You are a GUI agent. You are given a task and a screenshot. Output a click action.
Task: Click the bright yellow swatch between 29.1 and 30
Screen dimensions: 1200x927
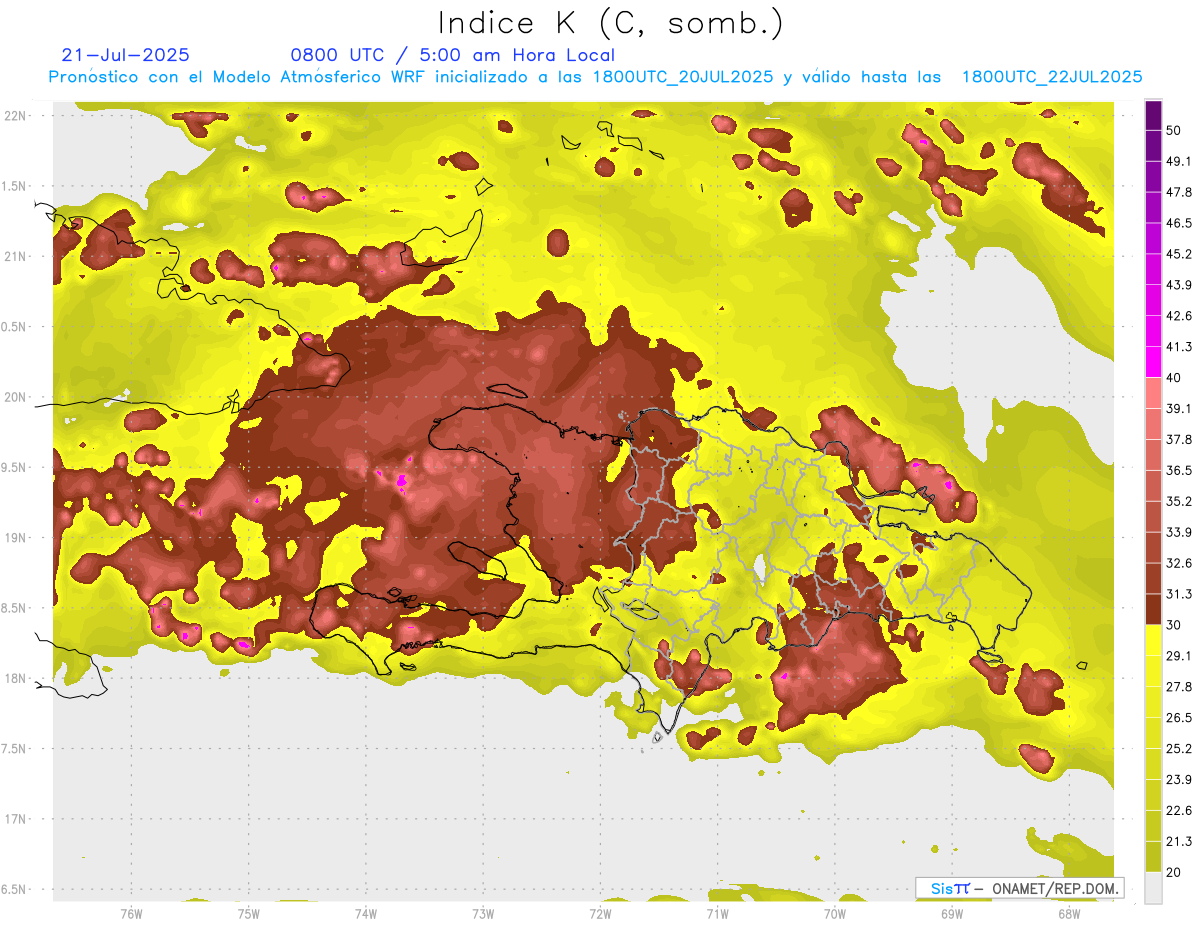pos(1153,639)
